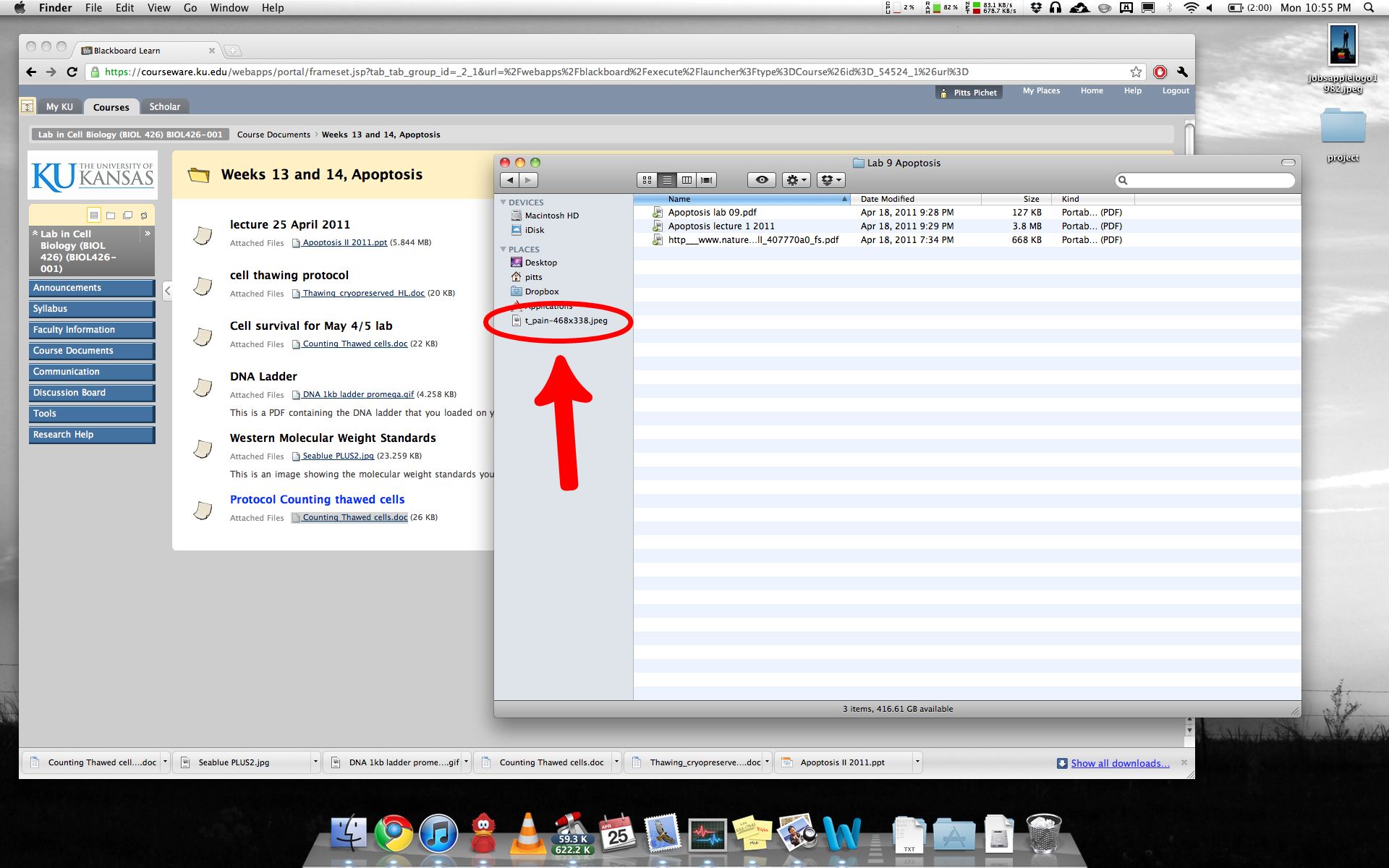Open the Apoptosis II 2011.ppt link
The width and height of the screenshot is (1389, 868).
[344, 242]
